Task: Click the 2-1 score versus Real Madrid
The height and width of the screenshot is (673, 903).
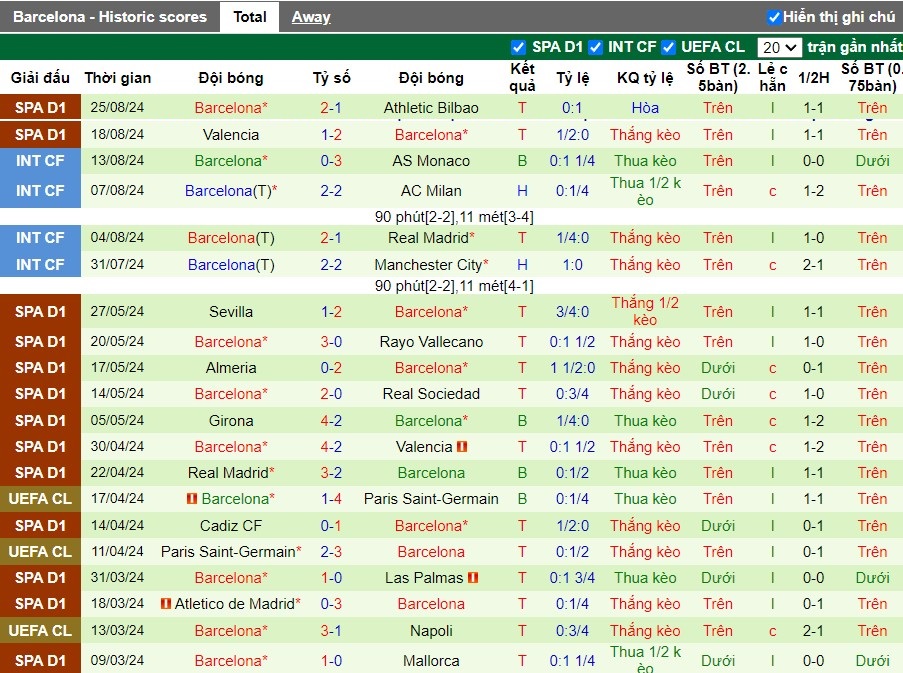Action: click(331, 238)
